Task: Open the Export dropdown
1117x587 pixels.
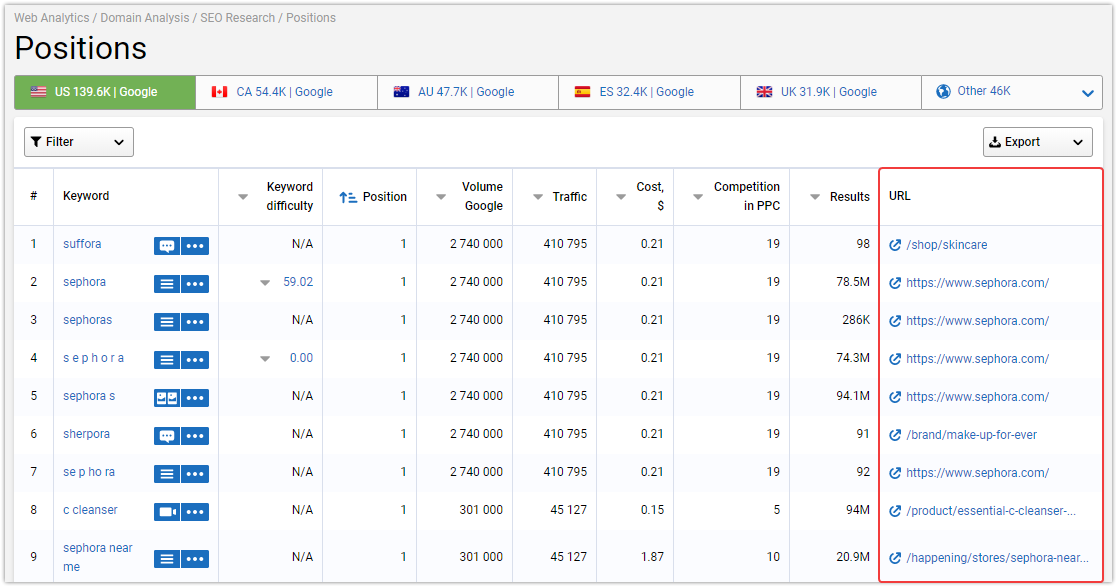Action: coord(1037,142)
